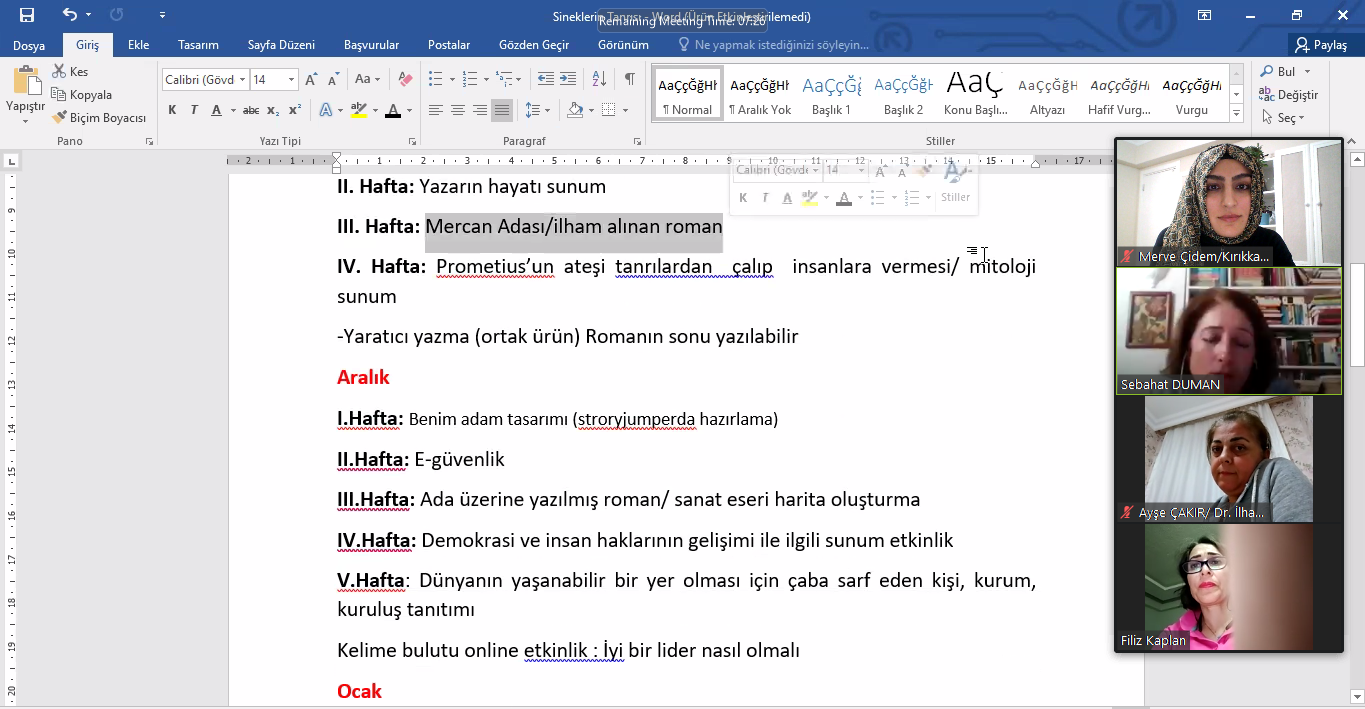Switch to the Sayfa Düzeni tab
This screenshot has height=709, width=1365.
coord(281,45)
